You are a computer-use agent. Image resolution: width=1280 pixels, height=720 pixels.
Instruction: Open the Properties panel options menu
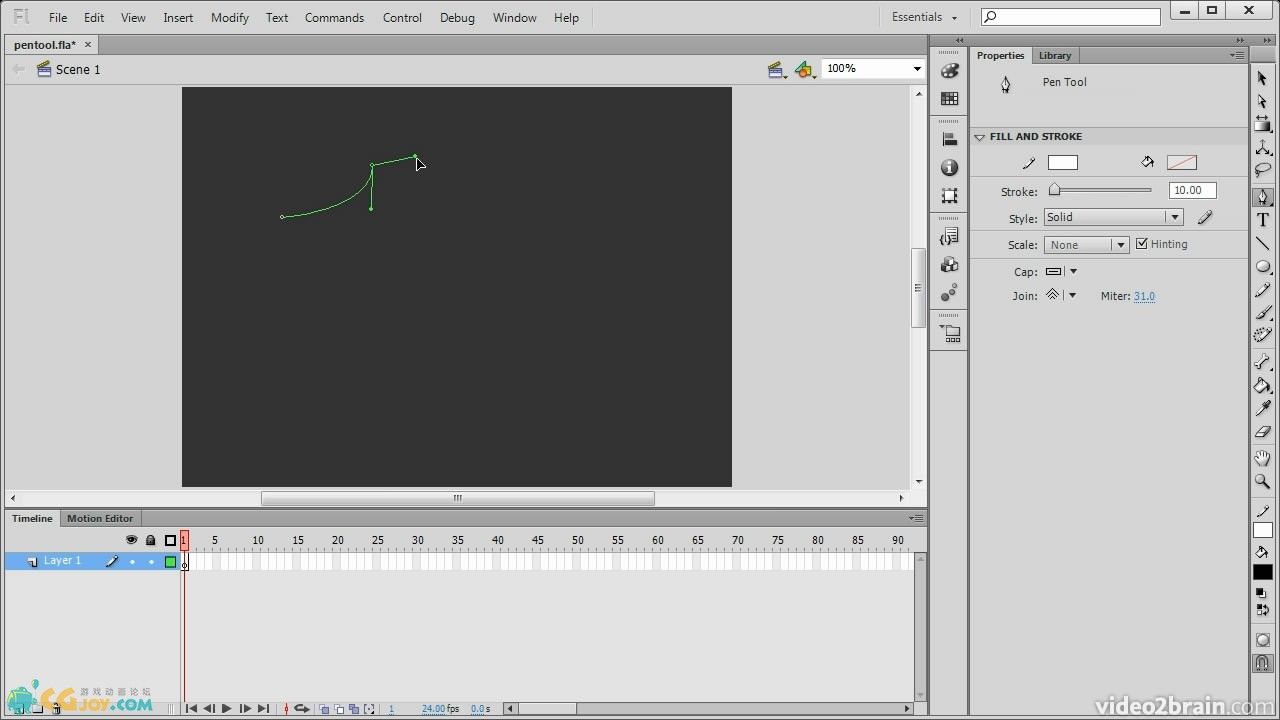(x=1237, y=55)
